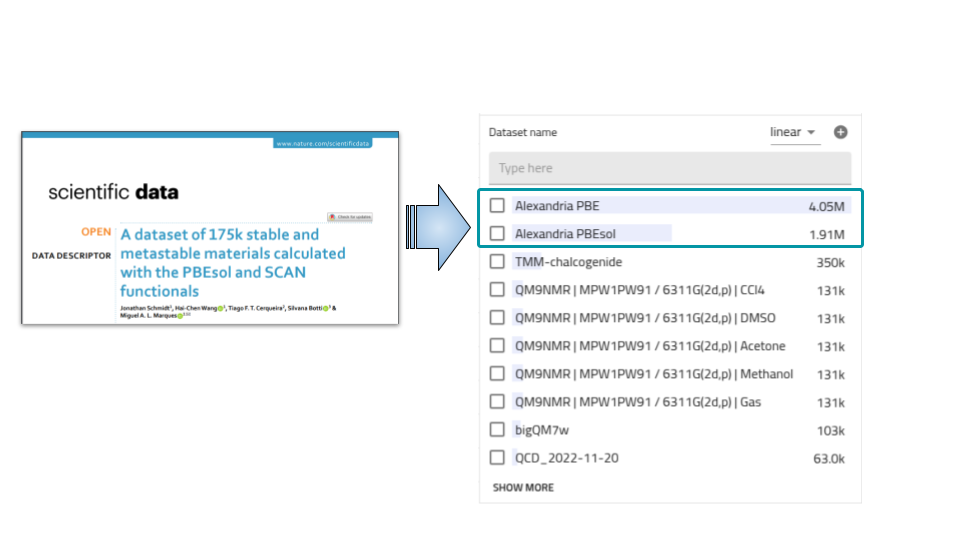Expand the list with SHOW MORE
Viewport: 960px width, 540px height.
523,488
